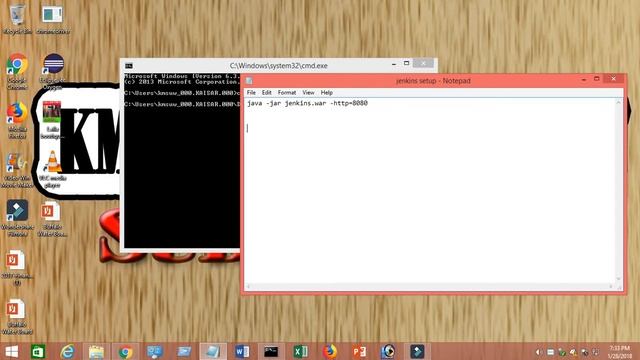The width and height of the screenshot is (640, 360).
Task: Open the Google Chrome desktop shortcut
Action: point(17,71)
